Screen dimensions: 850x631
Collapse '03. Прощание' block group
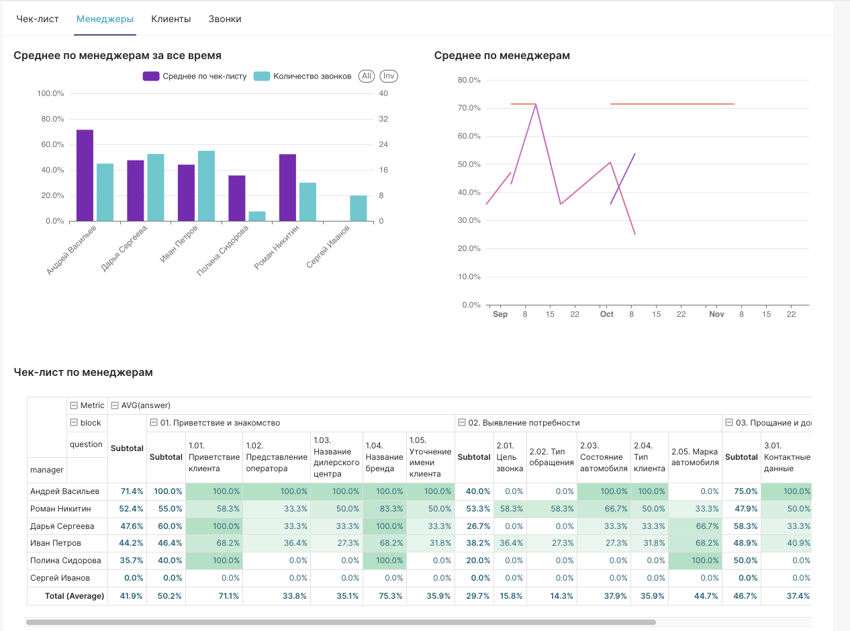click(729, 423)
